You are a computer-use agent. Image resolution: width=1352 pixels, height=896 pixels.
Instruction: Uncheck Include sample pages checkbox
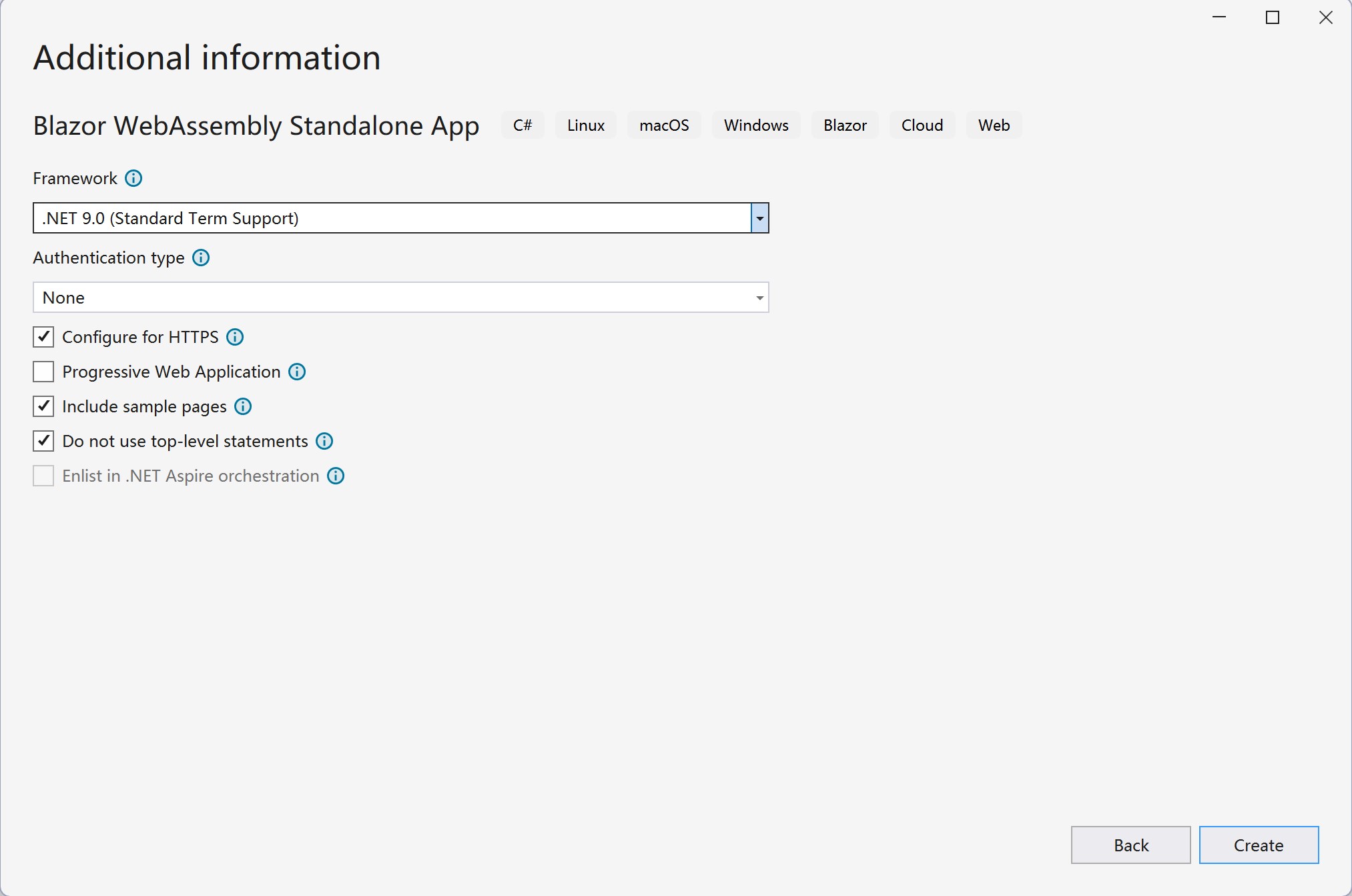(x=43, y=406)
